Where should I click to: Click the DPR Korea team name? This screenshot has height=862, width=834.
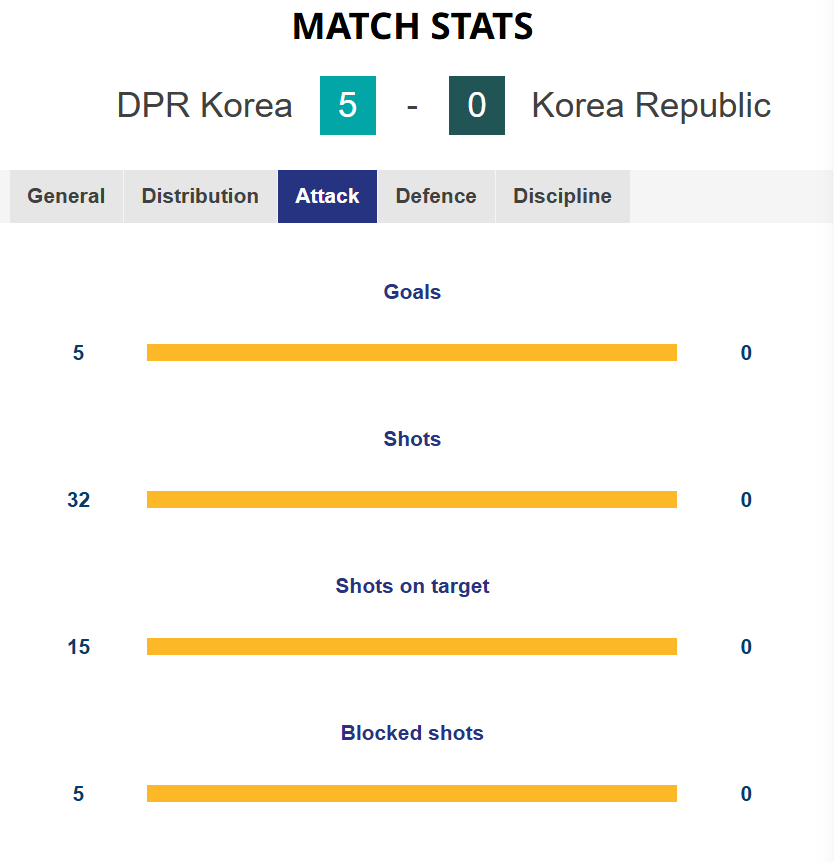click(x=204, y=105)
